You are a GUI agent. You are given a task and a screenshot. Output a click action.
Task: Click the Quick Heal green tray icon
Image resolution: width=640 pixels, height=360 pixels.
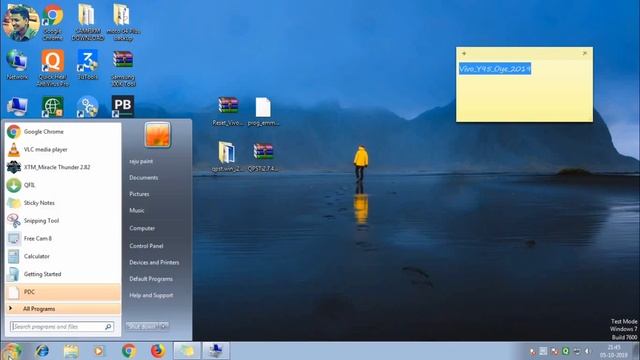(x=565, y=351)
